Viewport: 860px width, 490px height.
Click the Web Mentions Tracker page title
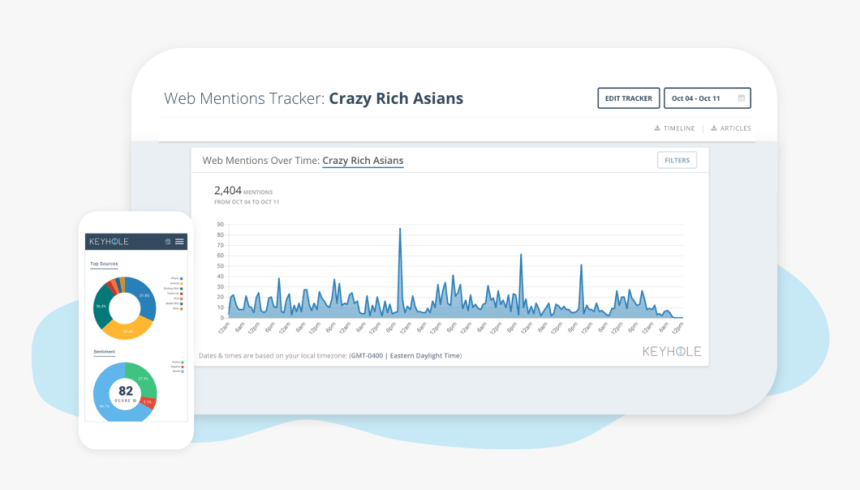313,98
